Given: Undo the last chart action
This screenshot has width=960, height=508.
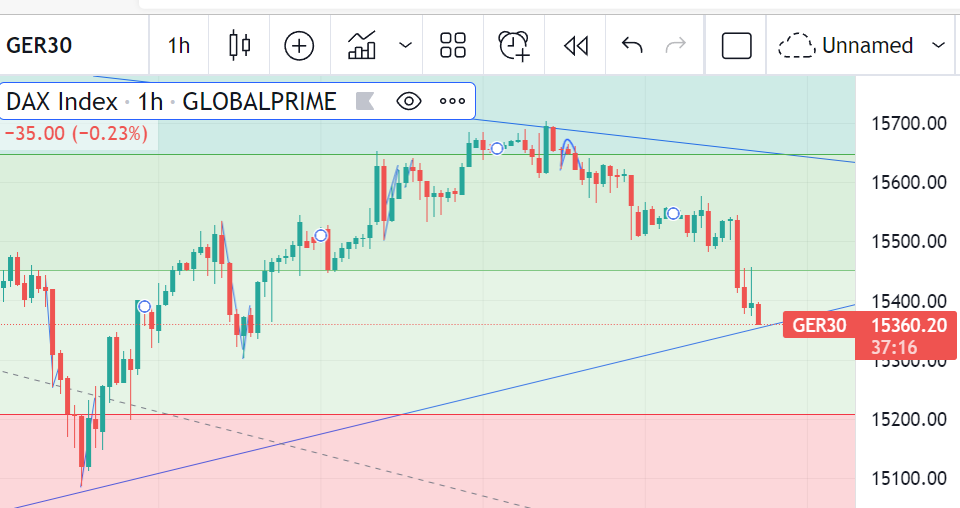Looking at the screenshot, I should [x=631, y=45].
